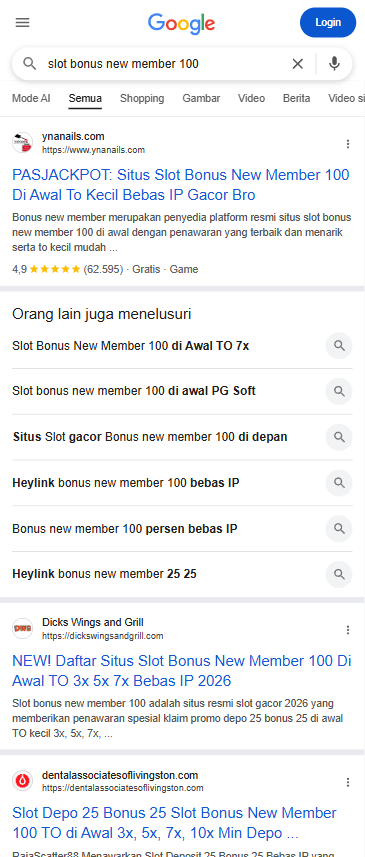365x857 pixels.
Task: Click search icon beside 'Heylink ... 25 25' suggestion
Action: (x=339, y=574)
